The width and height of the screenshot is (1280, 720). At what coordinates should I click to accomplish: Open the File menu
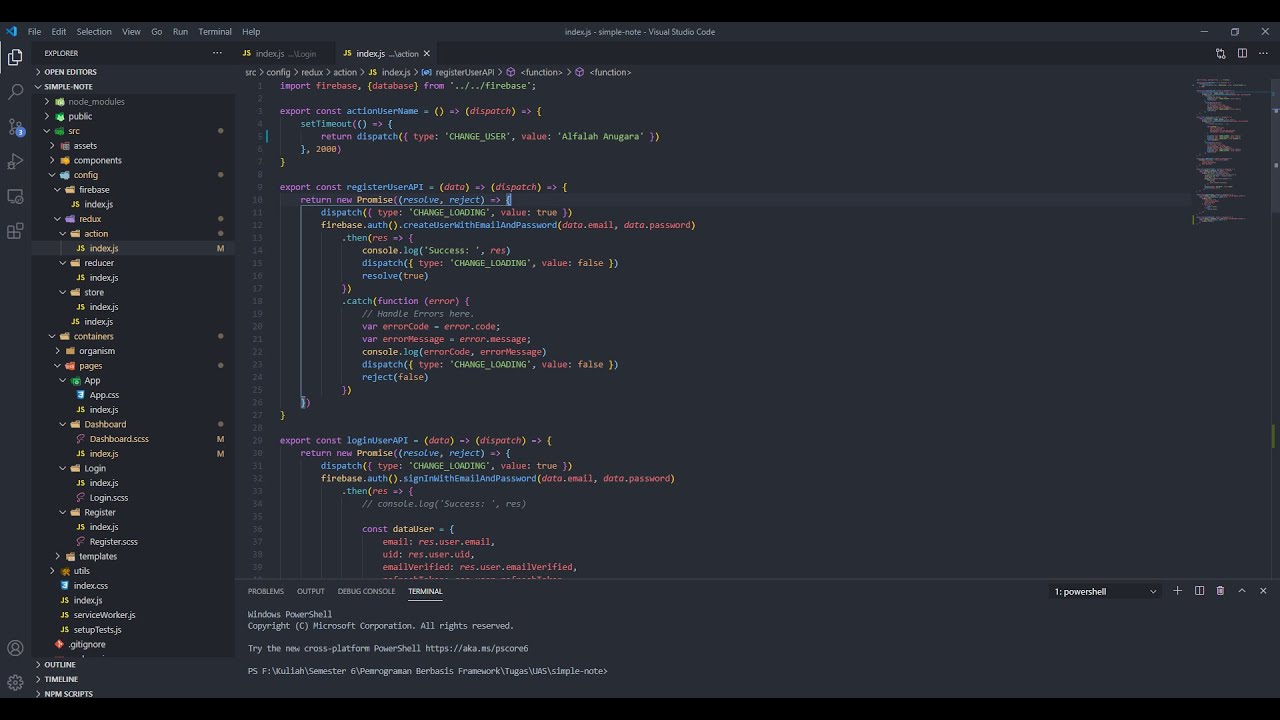(x=35, y=32)
